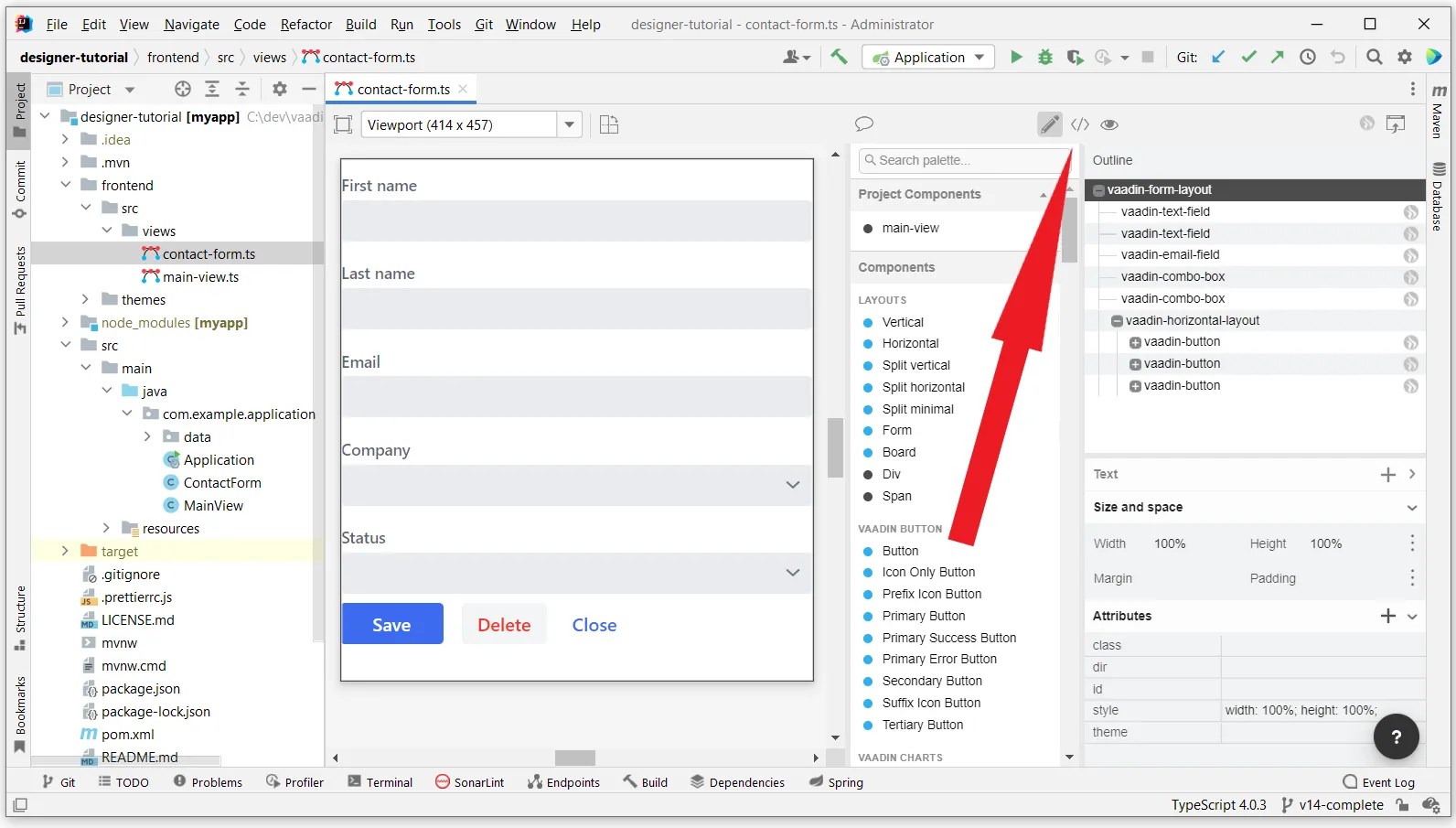This screenshot has height=828, width=1456.
Task: Select vaadin-email-field in Outline
Action: pyautogui.click(x=1170, y=255)
